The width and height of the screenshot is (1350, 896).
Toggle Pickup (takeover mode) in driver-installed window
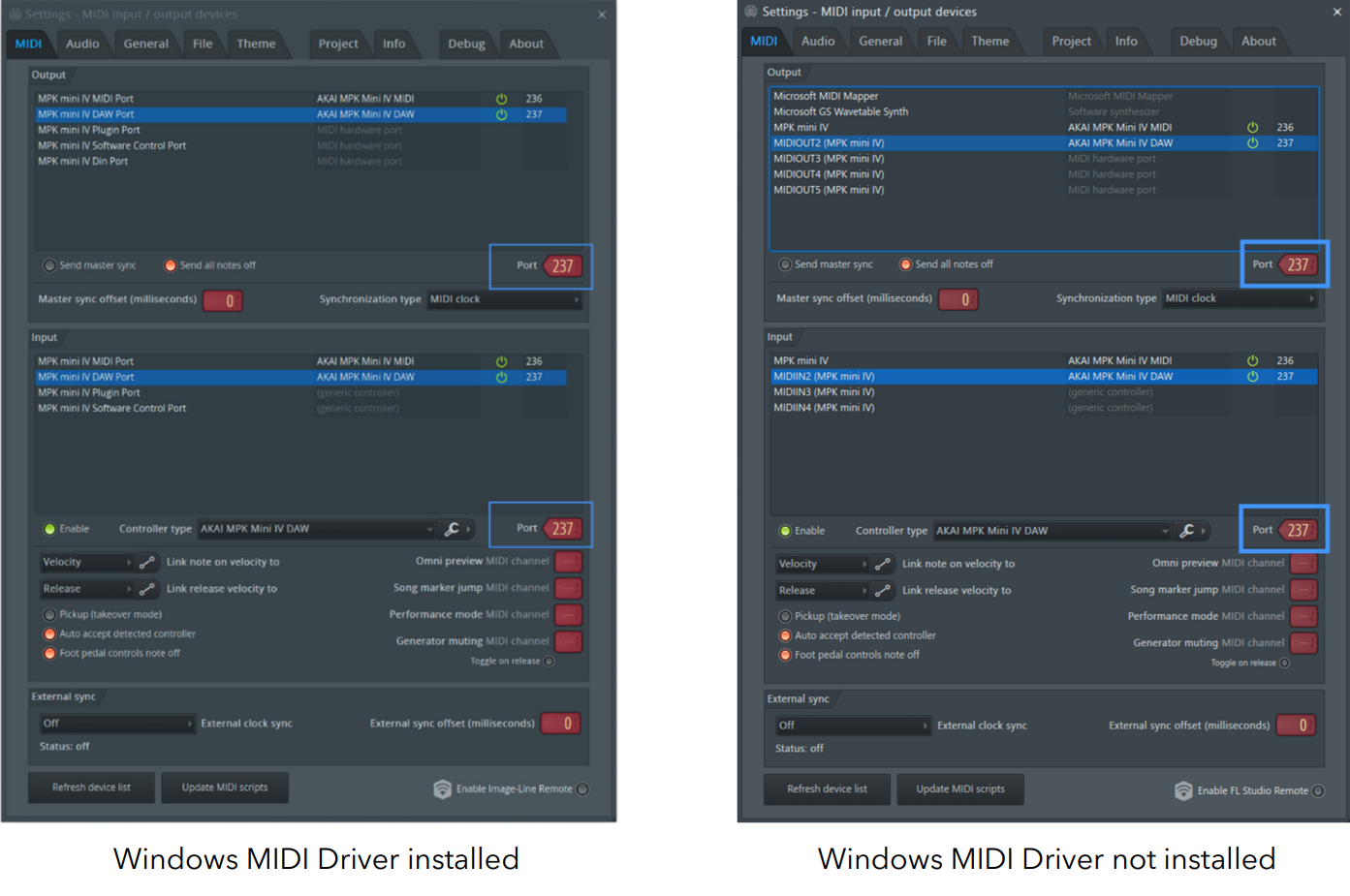(49, 614)
